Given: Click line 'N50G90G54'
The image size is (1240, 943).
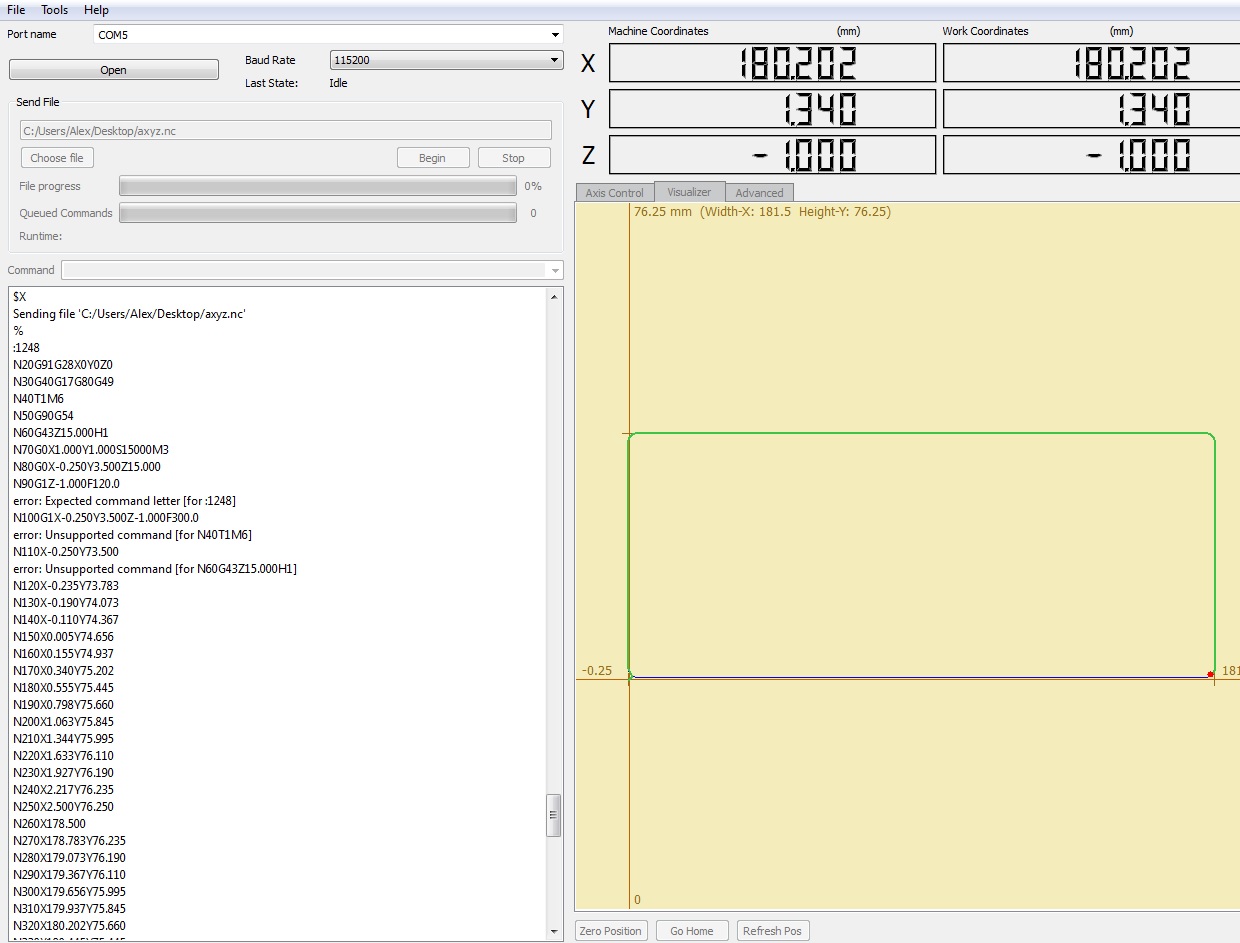Looking at the screenshot, I should (x=43, y=416).
